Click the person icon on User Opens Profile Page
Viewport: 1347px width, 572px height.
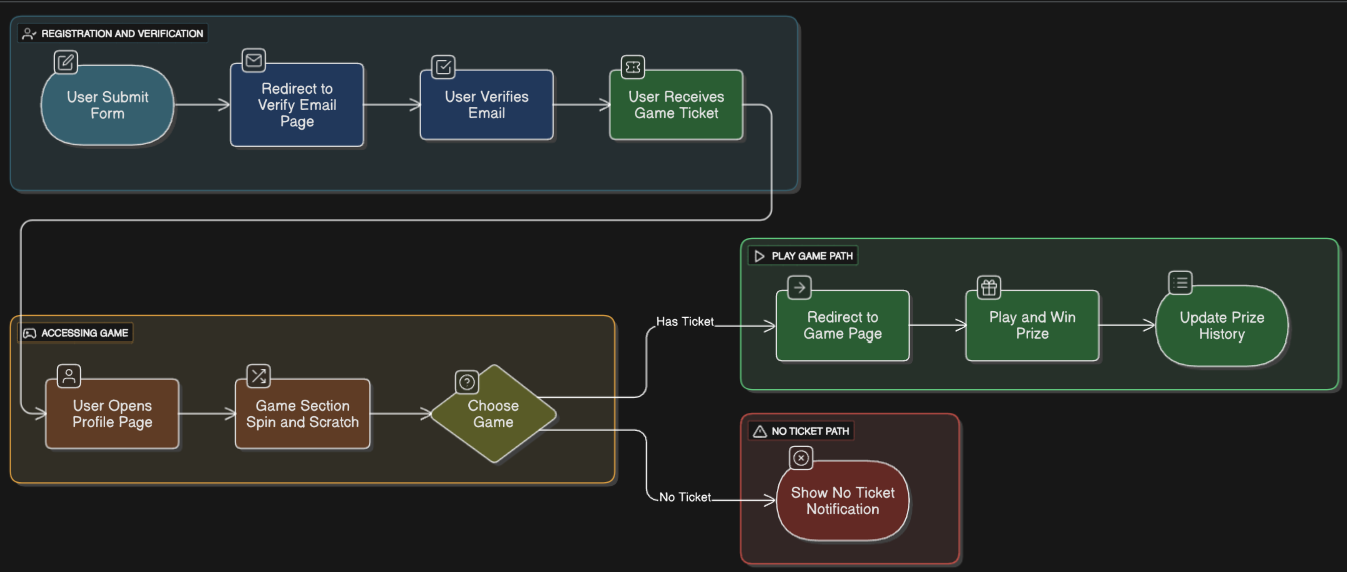(69, 376)
